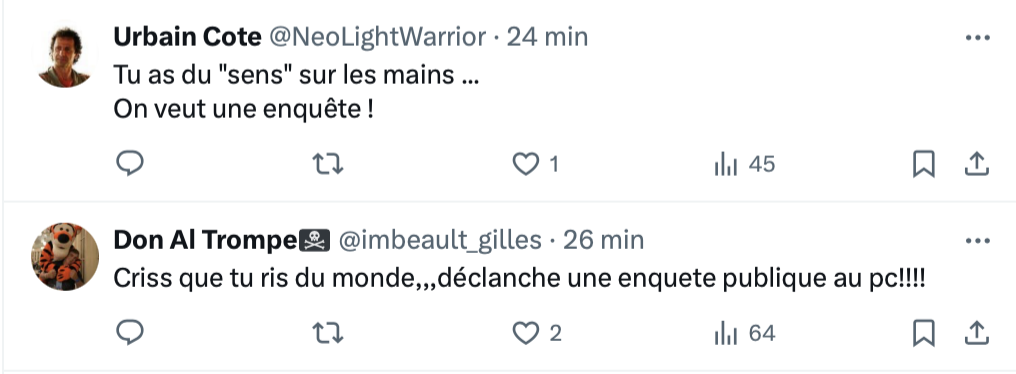Viewport: 1016px width, 374px height.
Task: Share Don Al Trompe's tweet
Action: [976, 333]
